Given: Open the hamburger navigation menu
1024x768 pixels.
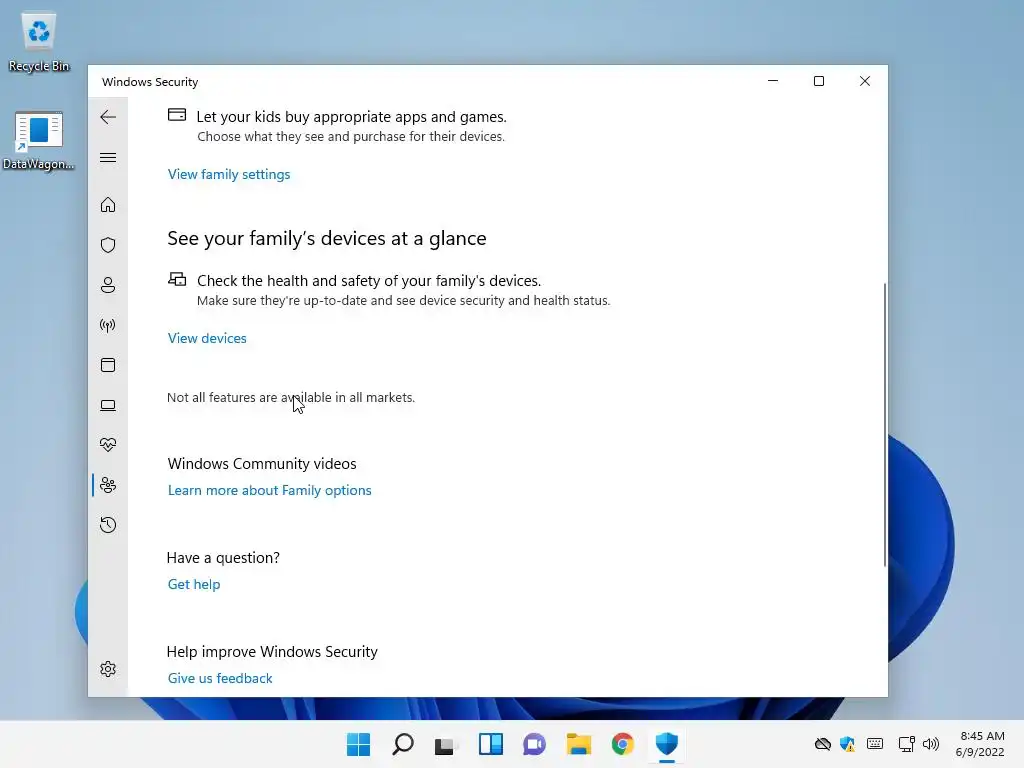Looking at the screenshot, I should pos(108,157).
